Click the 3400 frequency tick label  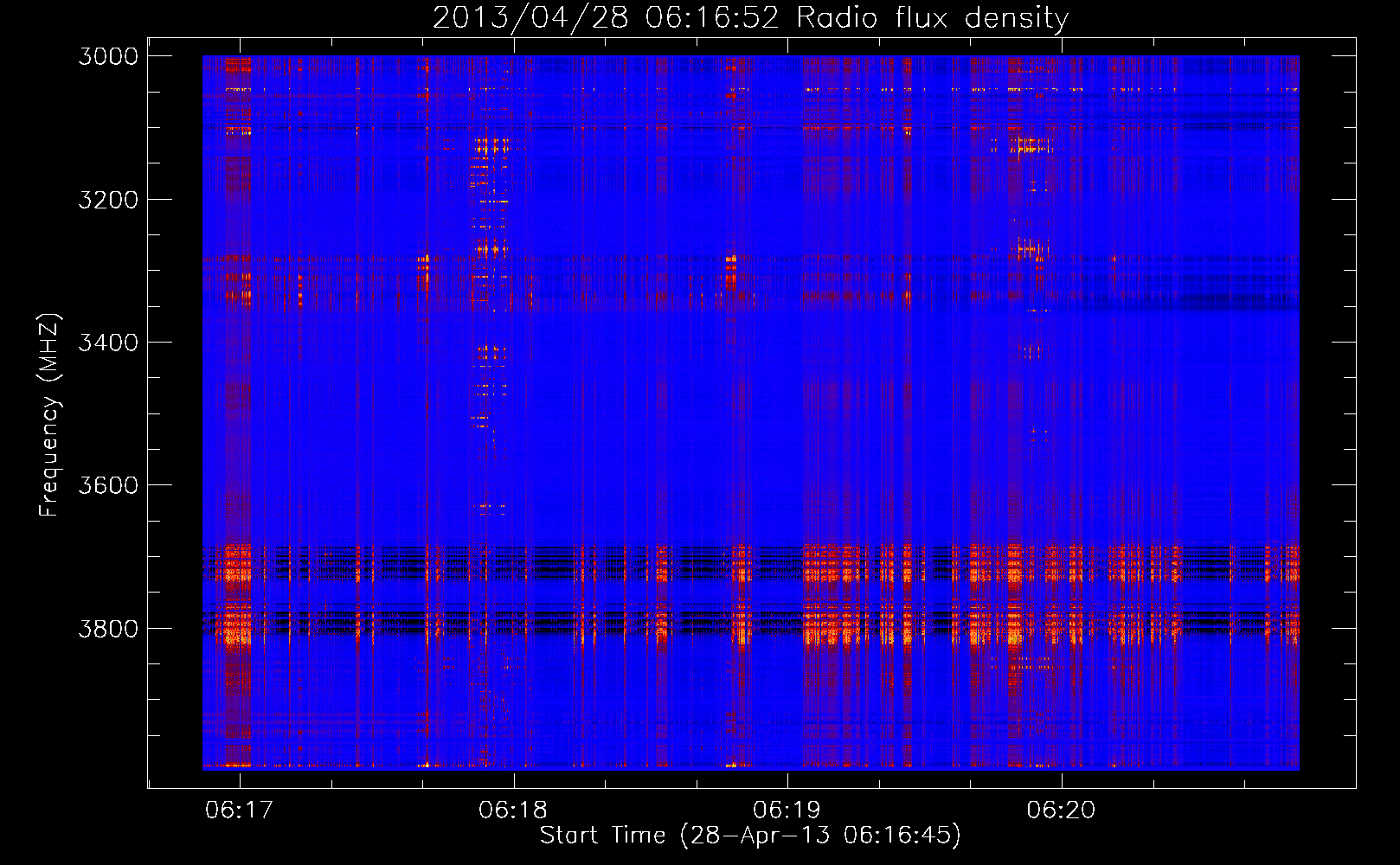point(108,343)
